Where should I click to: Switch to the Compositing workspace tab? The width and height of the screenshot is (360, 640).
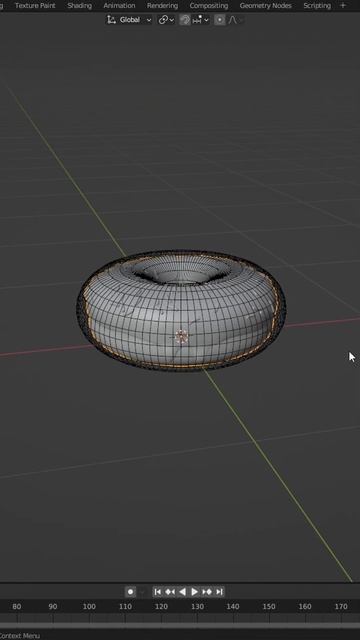(209, 6)
